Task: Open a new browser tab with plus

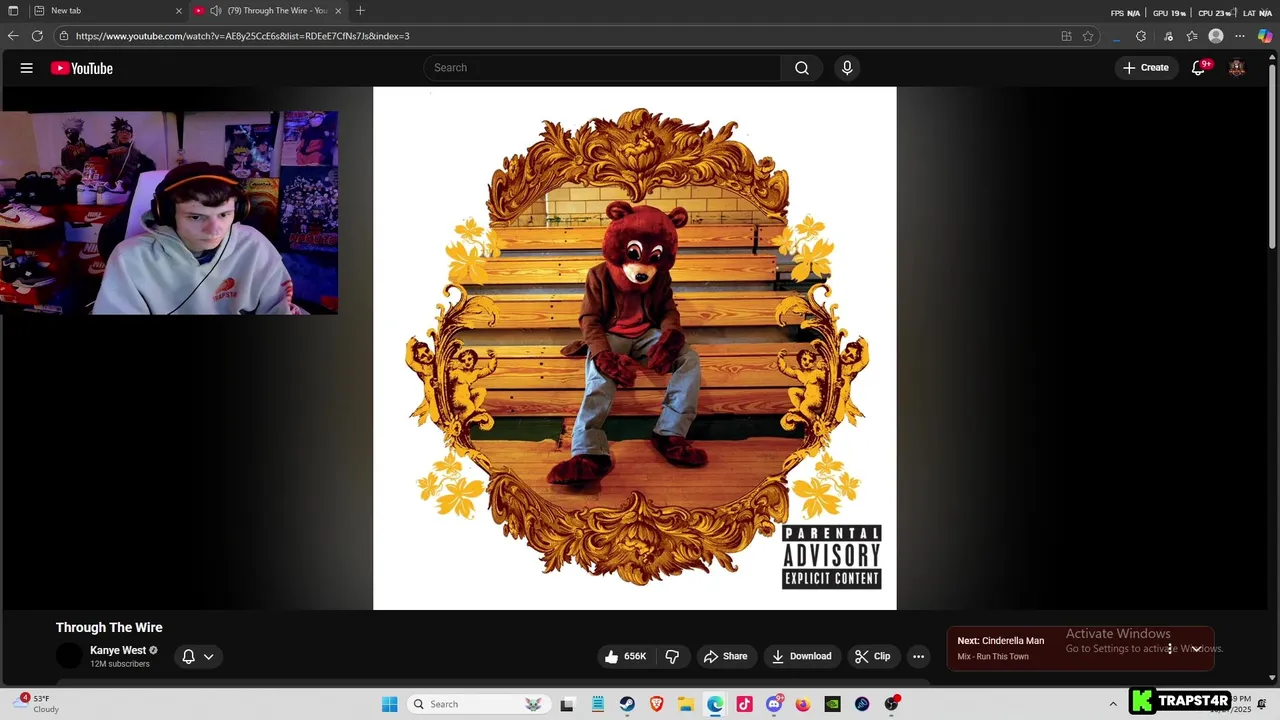Action: [360, 11]
